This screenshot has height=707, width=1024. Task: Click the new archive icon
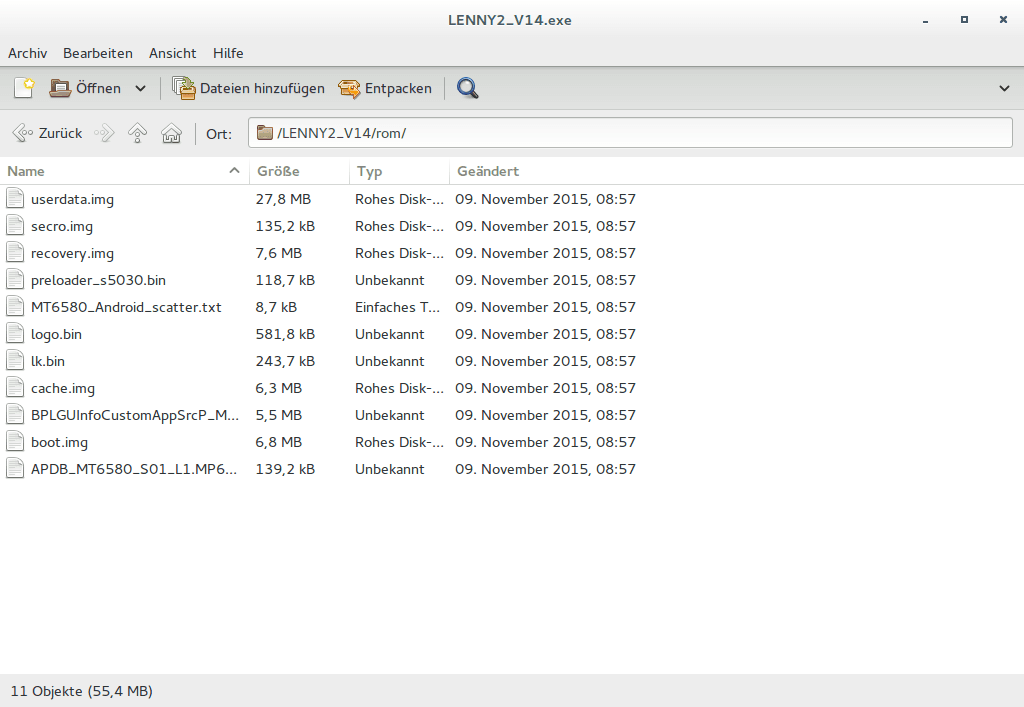point(24,88)
